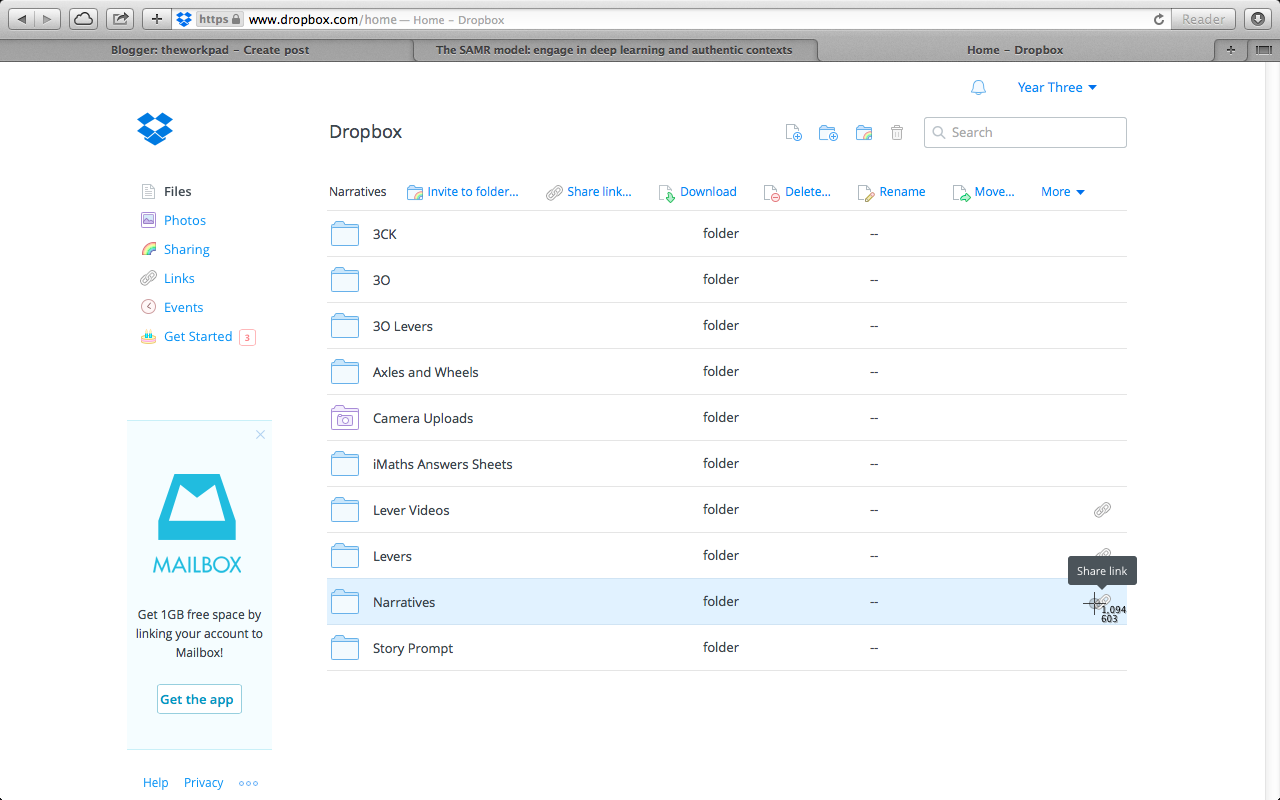Click the Search input field

[x=1025, y=132]
